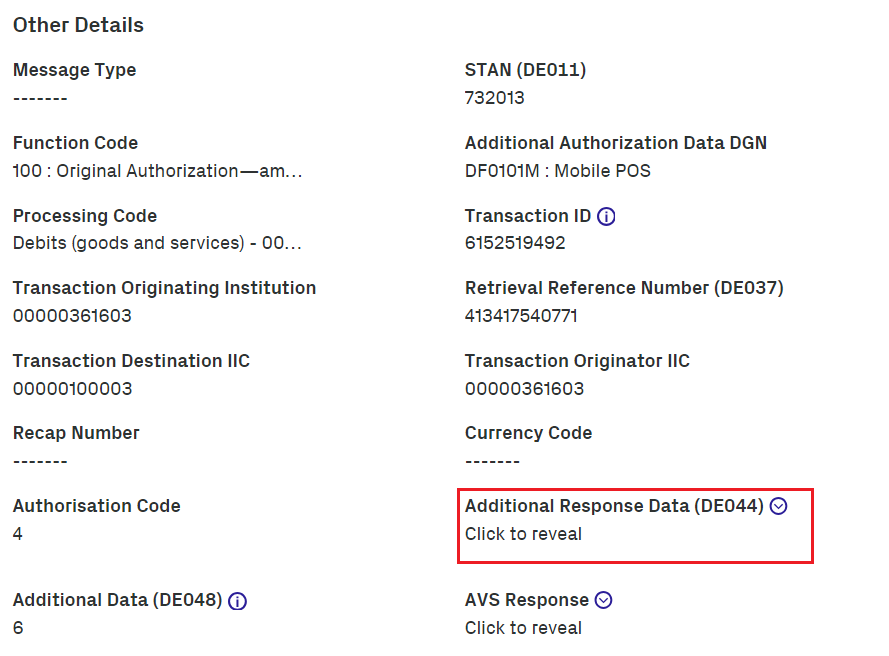Click the Additional Data (DE048) value 6
Screen dimensions: 889x656
18,628
